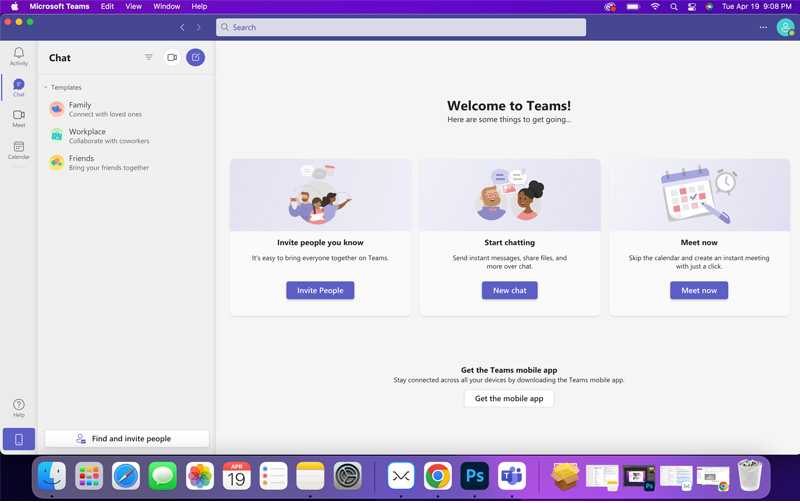This screenshot has width=800, height=503.
Task: Open Launchpad from the dock
Action: click(89, 476)
